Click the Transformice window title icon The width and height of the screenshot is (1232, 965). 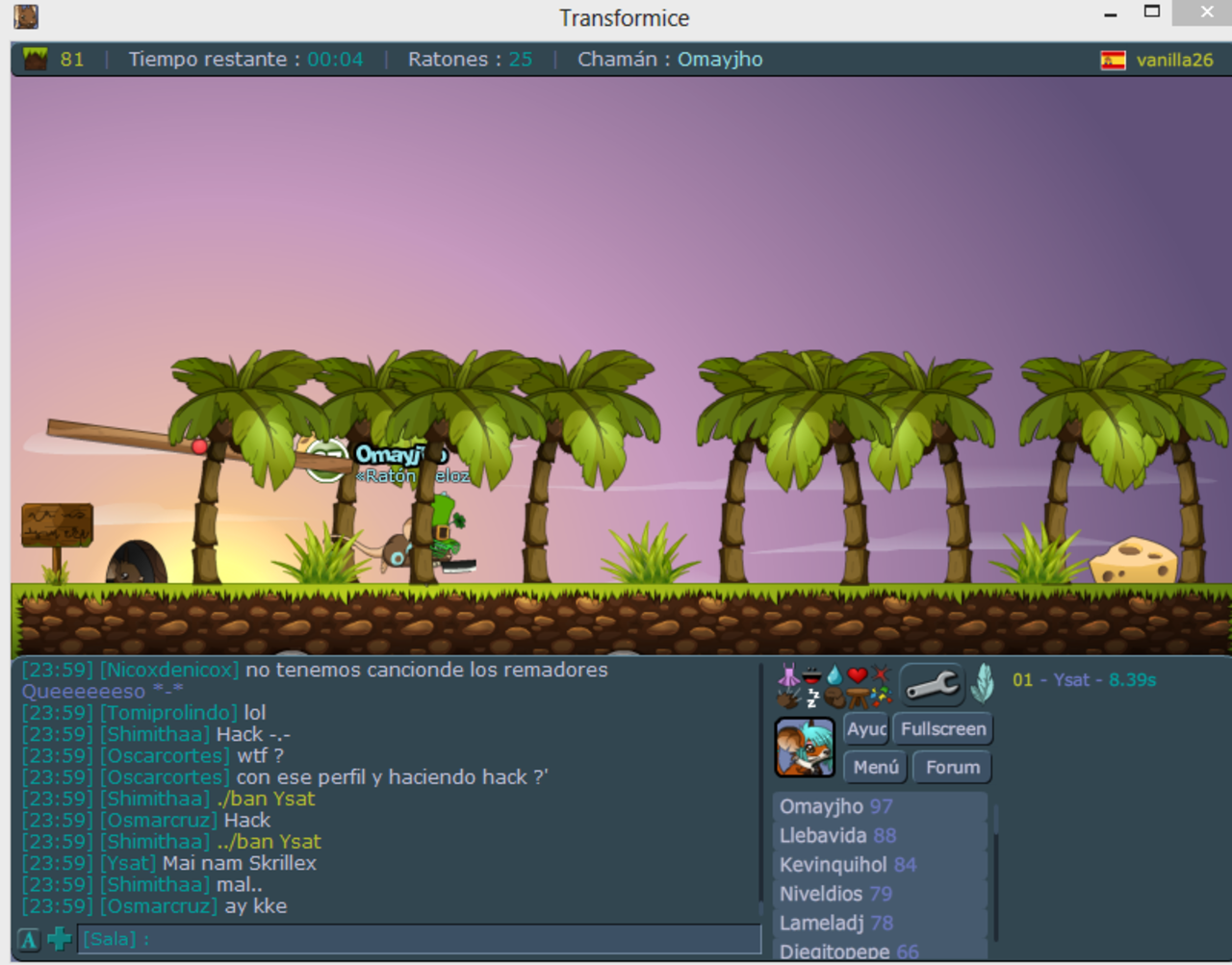tap(26, 16)
